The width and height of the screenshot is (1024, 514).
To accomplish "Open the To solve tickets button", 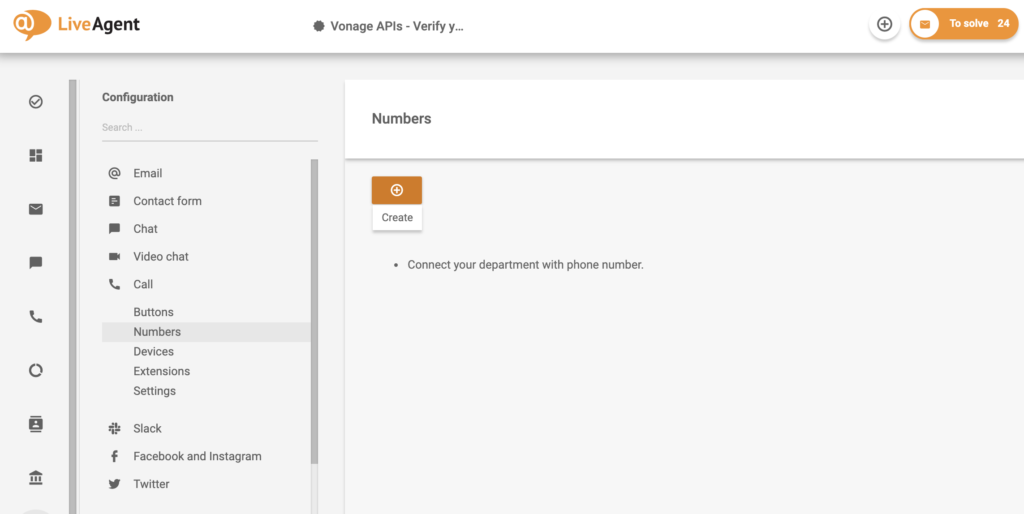I will [x=963, y=24].
